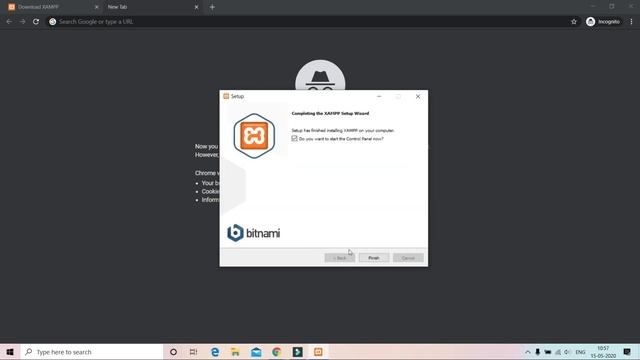Switch to Chrome on the taskbar

coord(277,352)
